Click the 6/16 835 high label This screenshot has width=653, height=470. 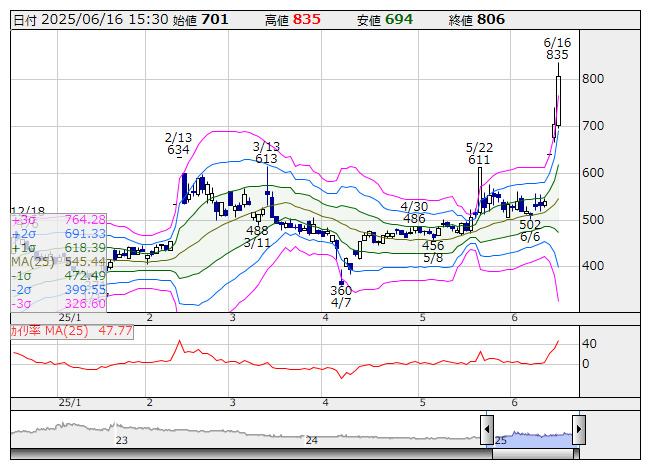tap(557, 49)
